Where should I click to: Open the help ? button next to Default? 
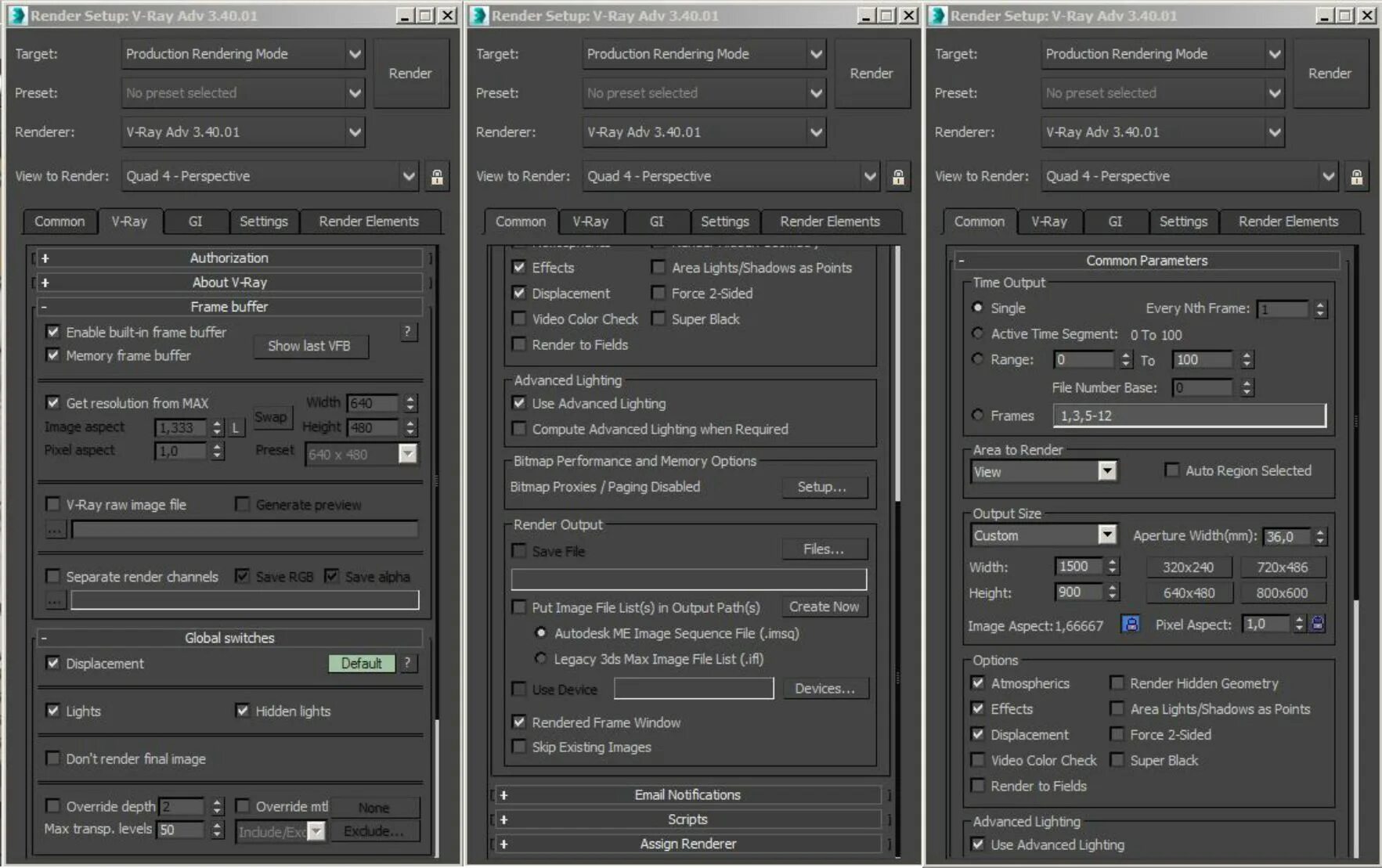click(407, 663)
